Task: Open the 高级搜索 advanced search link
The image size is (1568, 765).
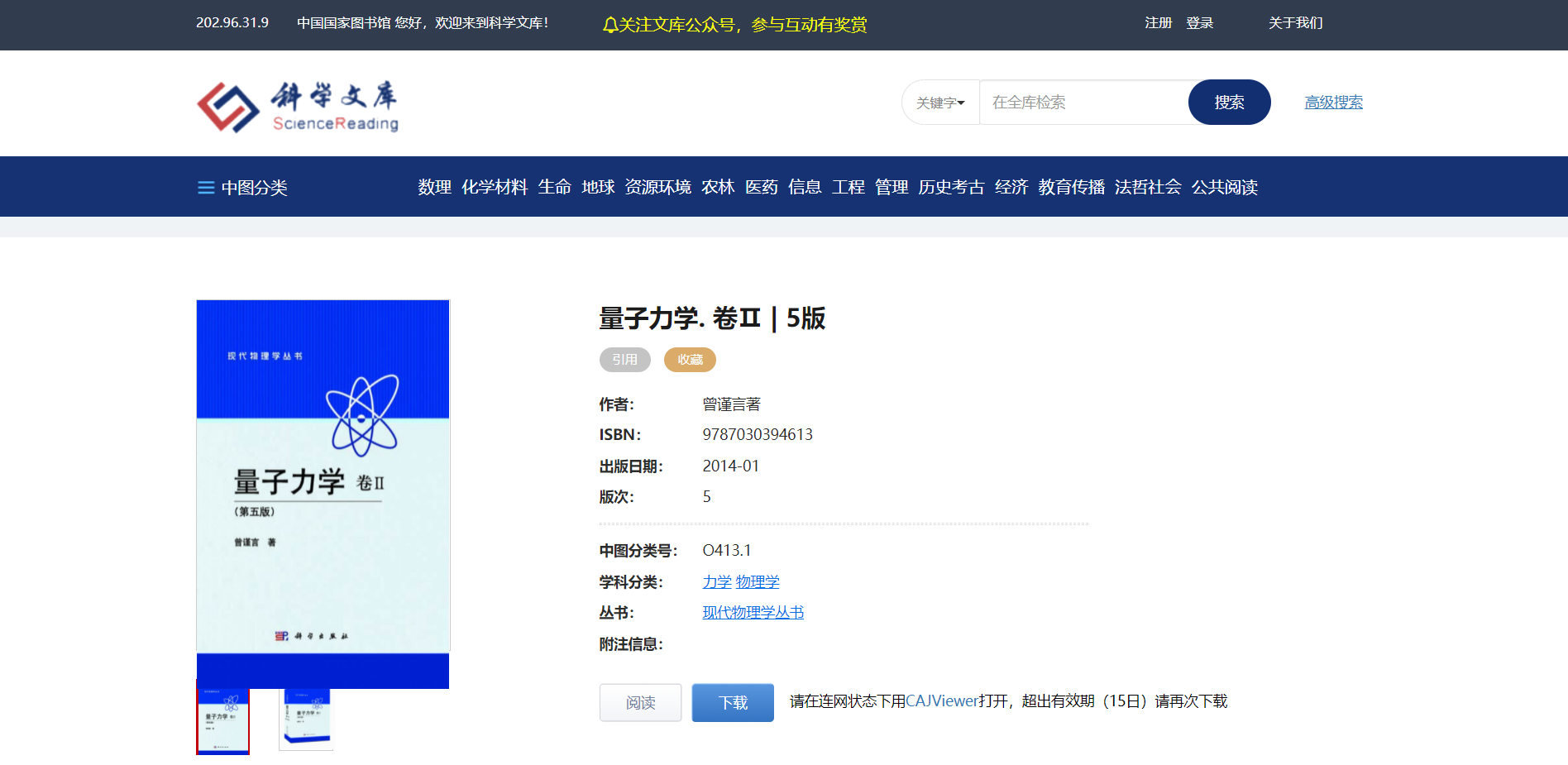Action: pos(1333,103)
